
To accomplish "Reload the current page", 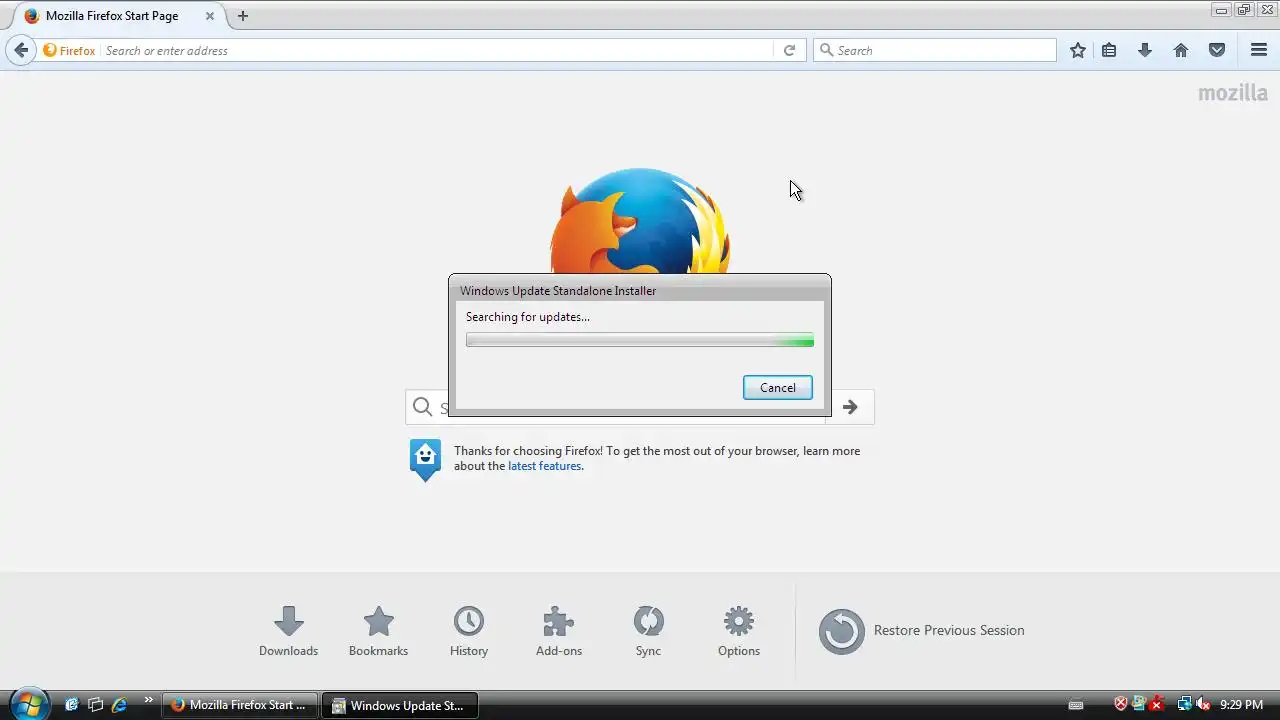I will (x=789, y=50).
